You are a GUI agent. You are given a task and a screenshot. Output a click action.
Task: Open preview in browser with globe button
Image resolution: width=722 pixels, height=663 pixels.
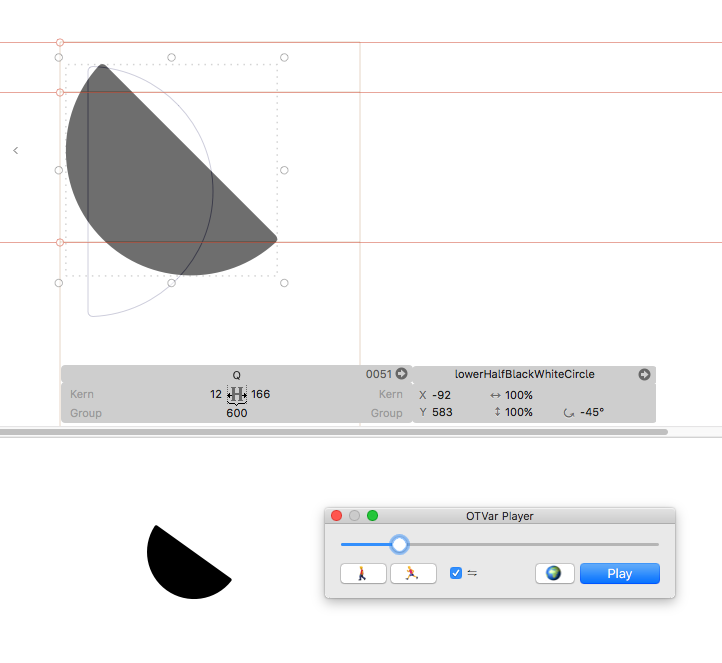coord(554,573)
